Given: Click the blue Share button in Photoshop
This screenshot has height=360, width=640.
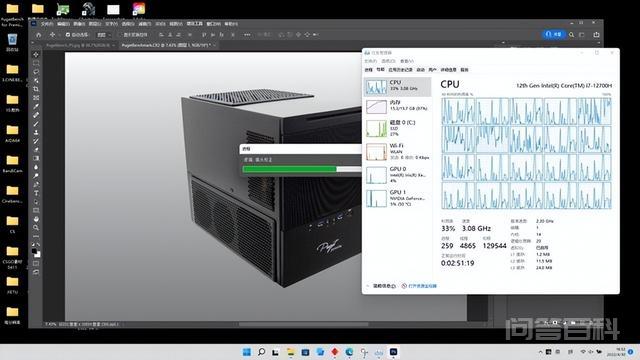Looking at the screenshot, I should point(553,34).
